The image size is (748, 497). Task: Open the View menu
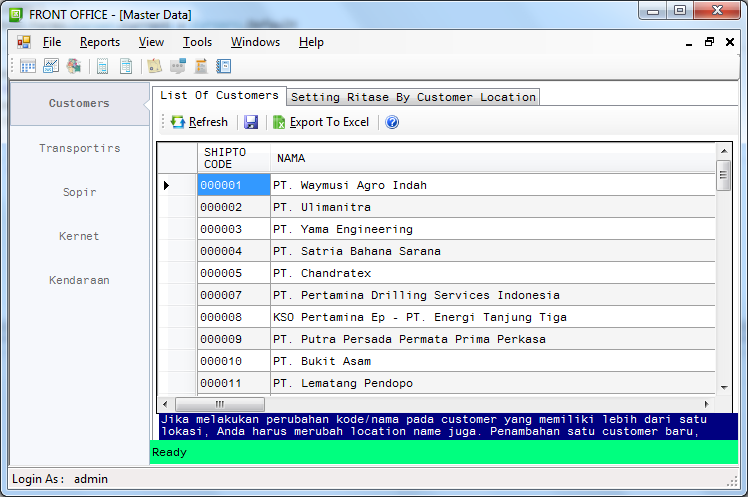151,42
